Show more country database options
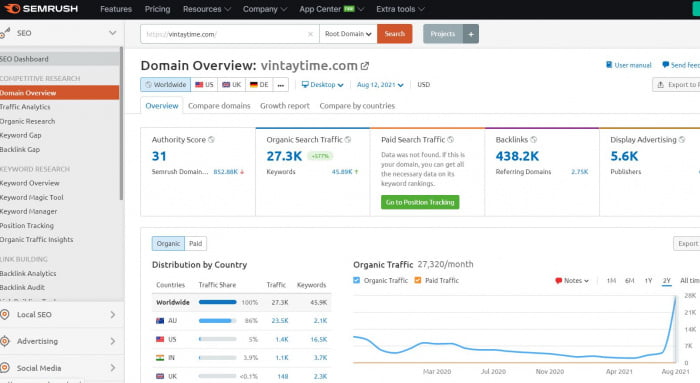 coord(280,85)
